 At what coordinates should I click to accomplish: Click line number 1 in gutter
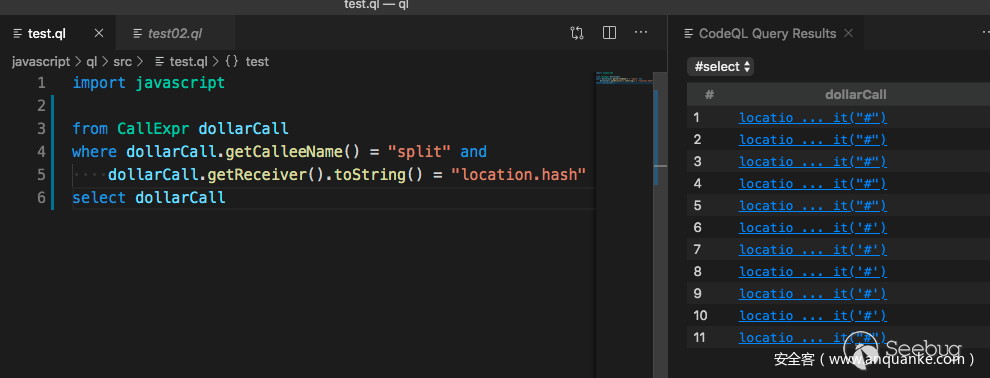[41, 83]
